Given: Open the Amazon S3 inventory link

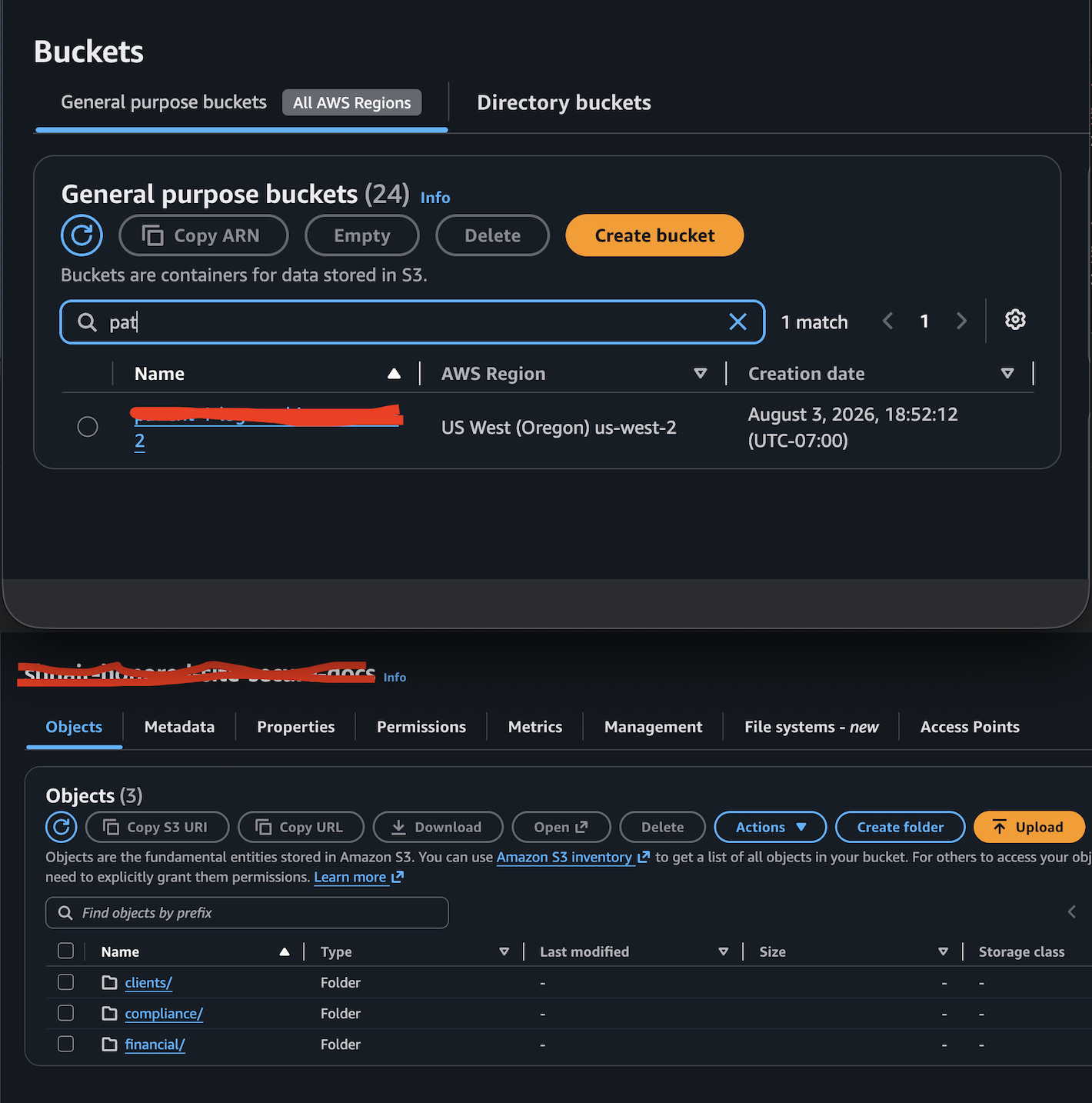Looking at the screenshot, I should tap(573, 857).
